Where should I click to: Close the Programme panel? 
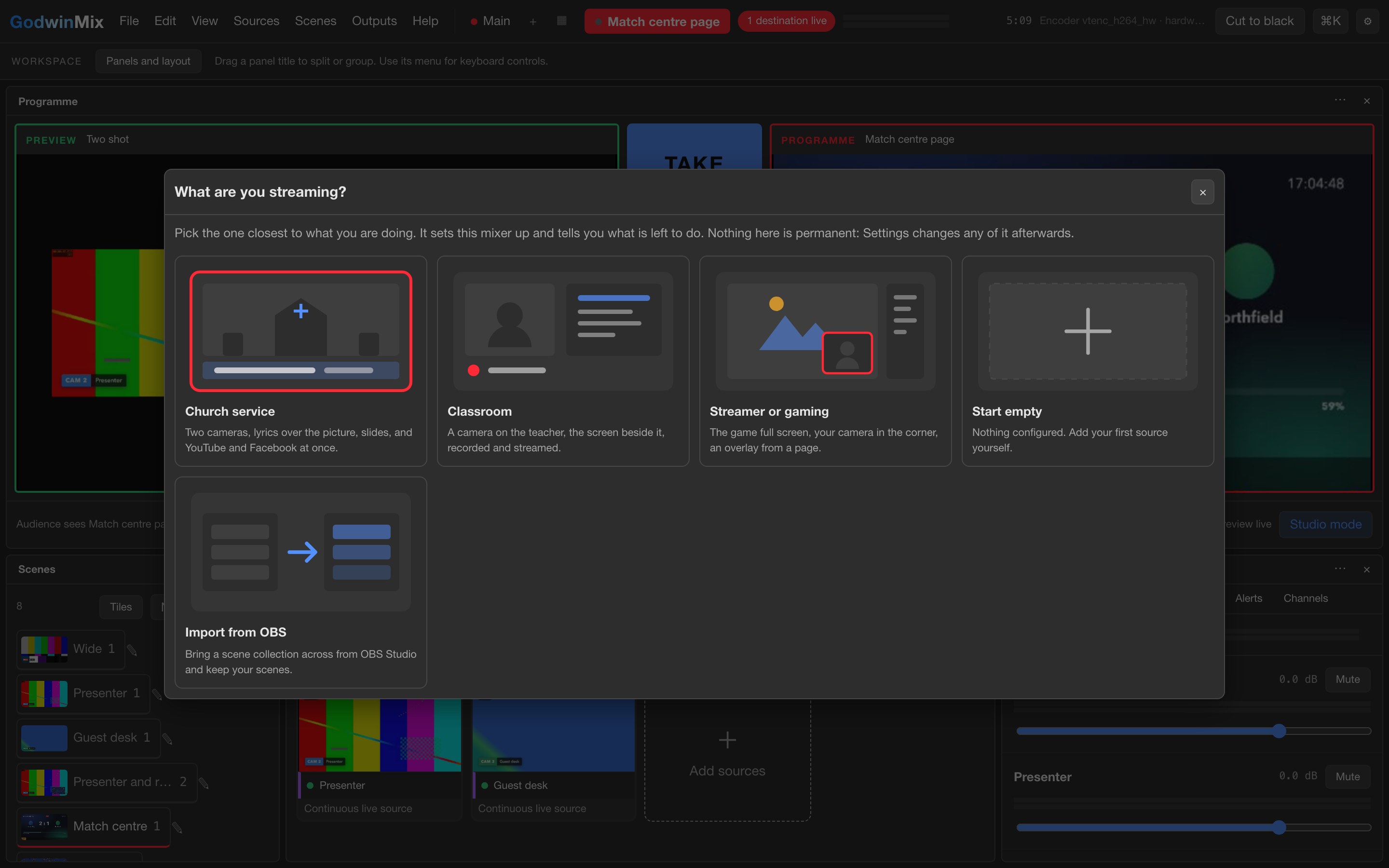pyautogui.click(x=1367, y=101)
